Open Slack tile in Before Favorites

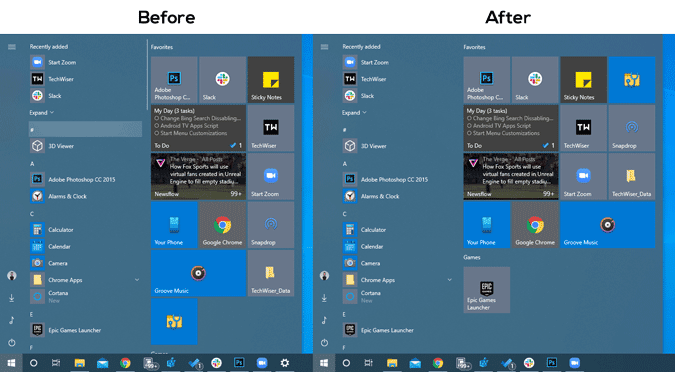pyautogui.click(x=223, y=80)
